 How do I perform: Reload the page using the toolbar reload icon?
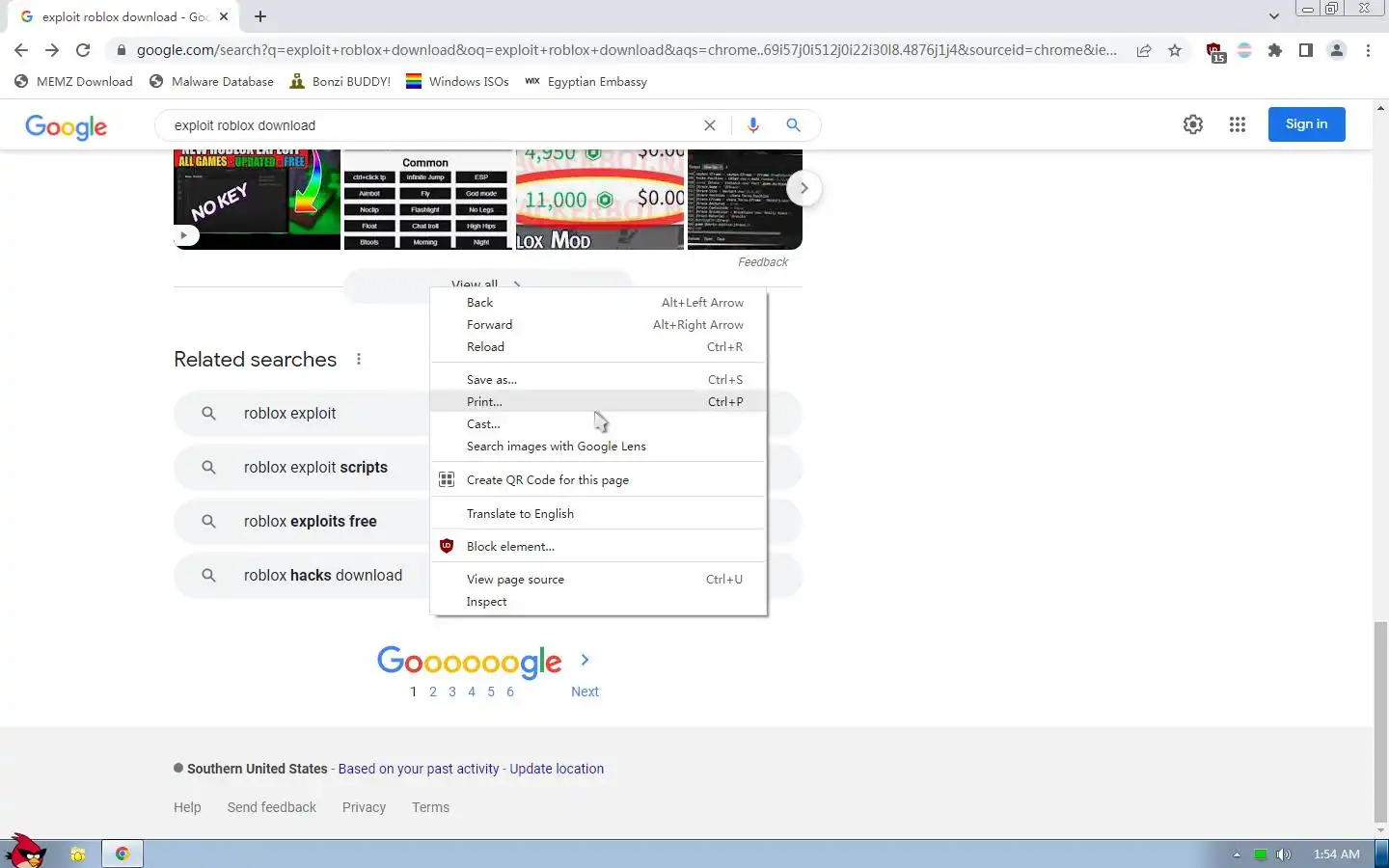coord(83,50)
